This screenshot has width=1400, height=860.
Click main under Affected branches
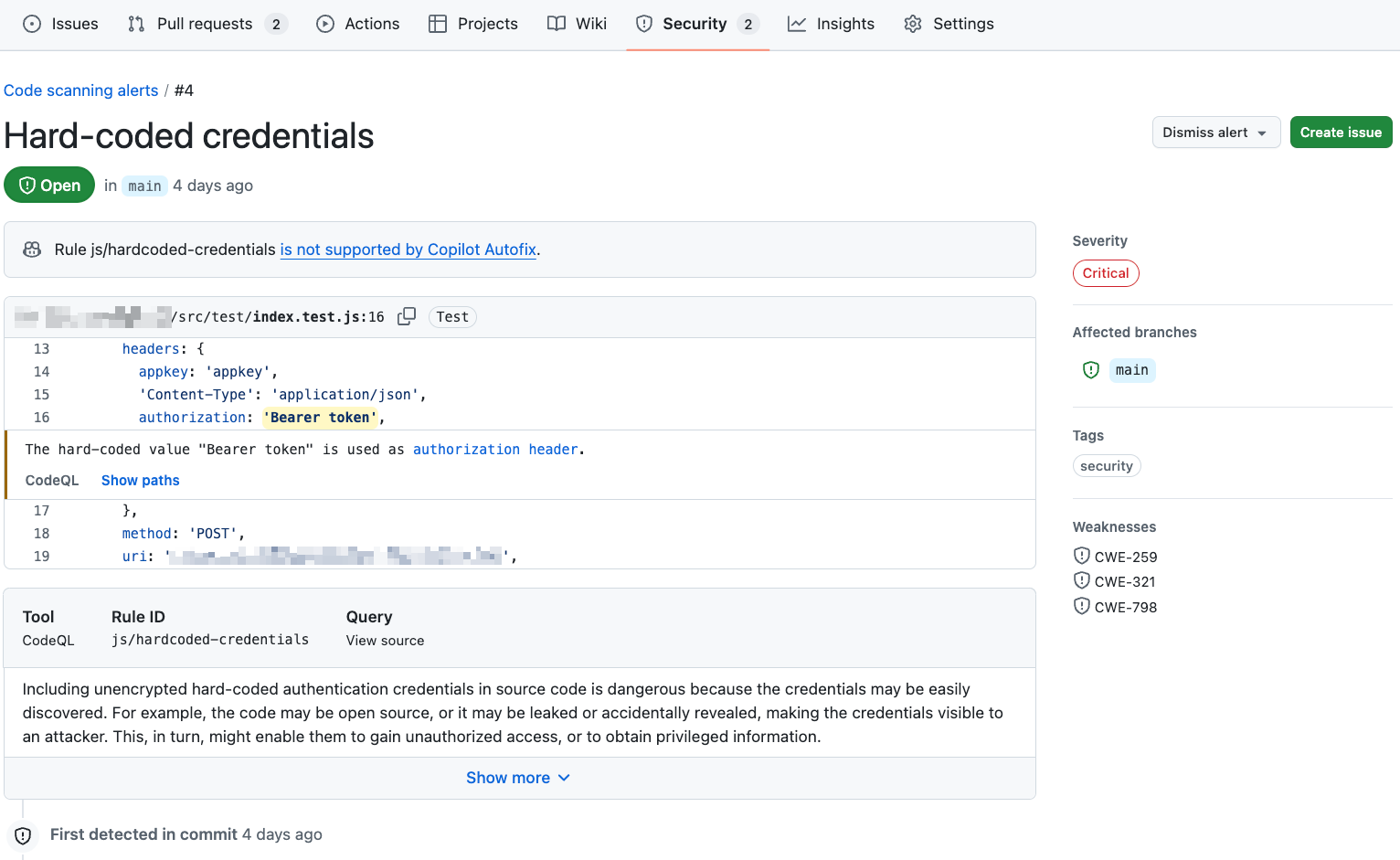1132,370
